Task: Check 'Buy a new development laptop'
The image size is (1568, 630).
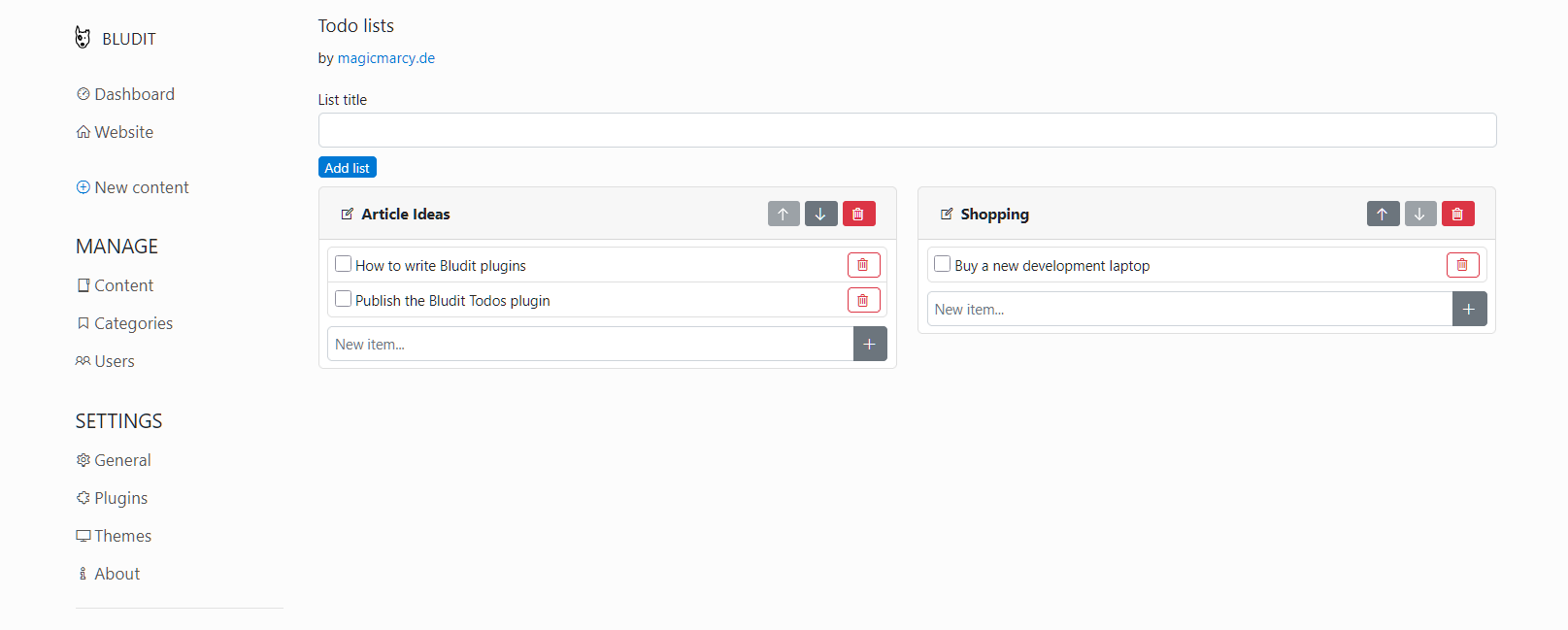Action: [x=942, y=264]
